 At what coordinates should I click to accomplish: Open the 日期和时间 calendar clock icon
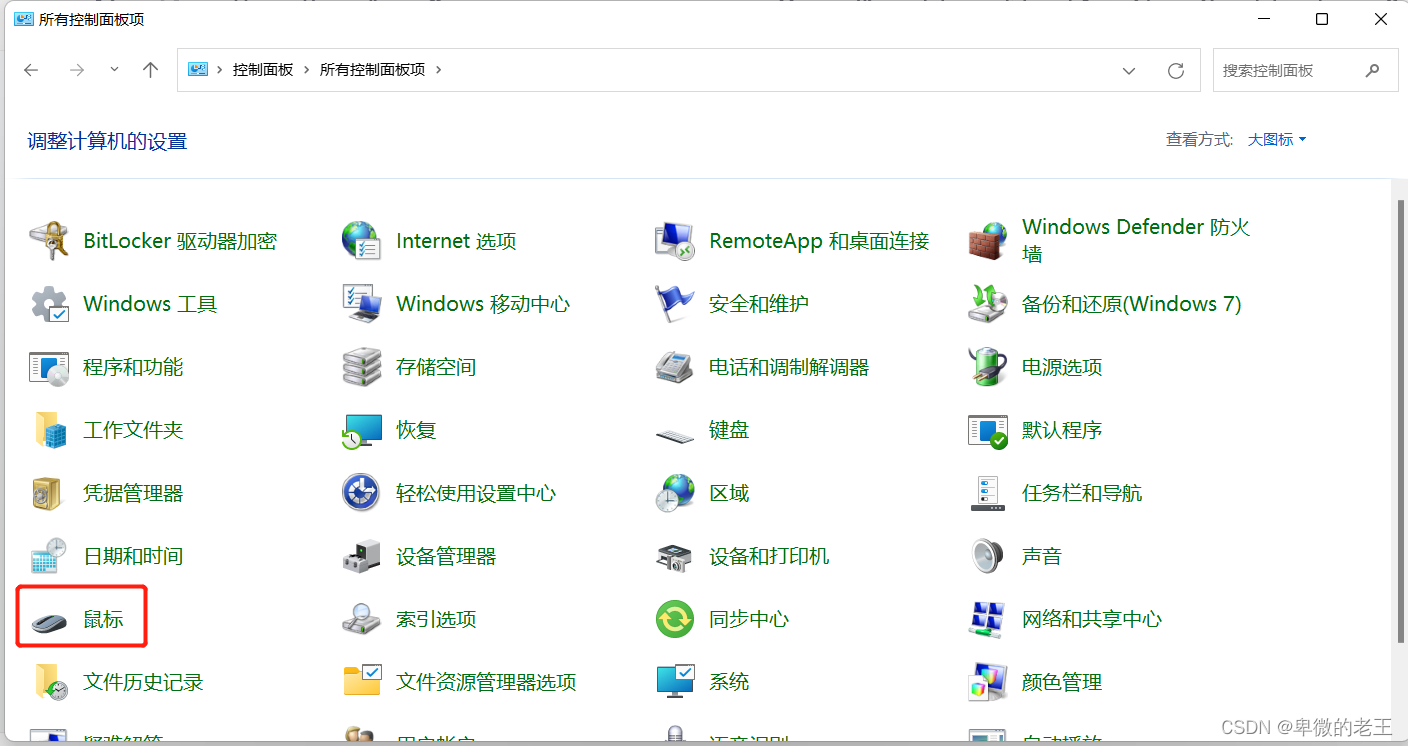[48, 556]
